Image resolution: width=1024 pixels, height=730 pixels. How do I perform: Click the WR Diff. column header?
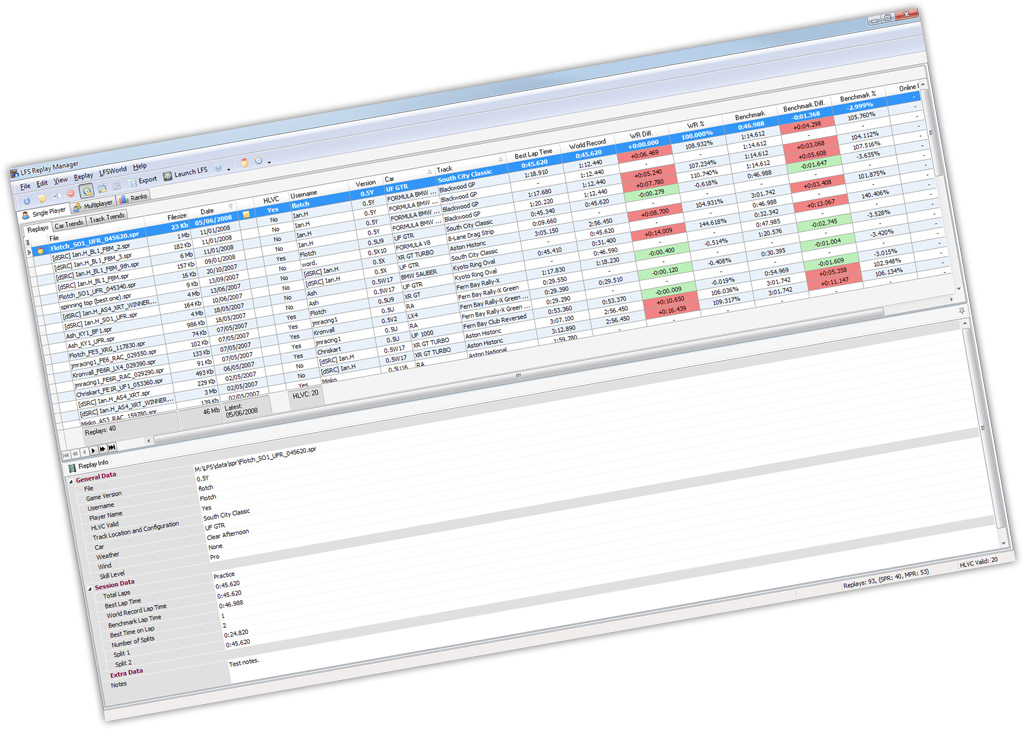(x=641, y=135)
